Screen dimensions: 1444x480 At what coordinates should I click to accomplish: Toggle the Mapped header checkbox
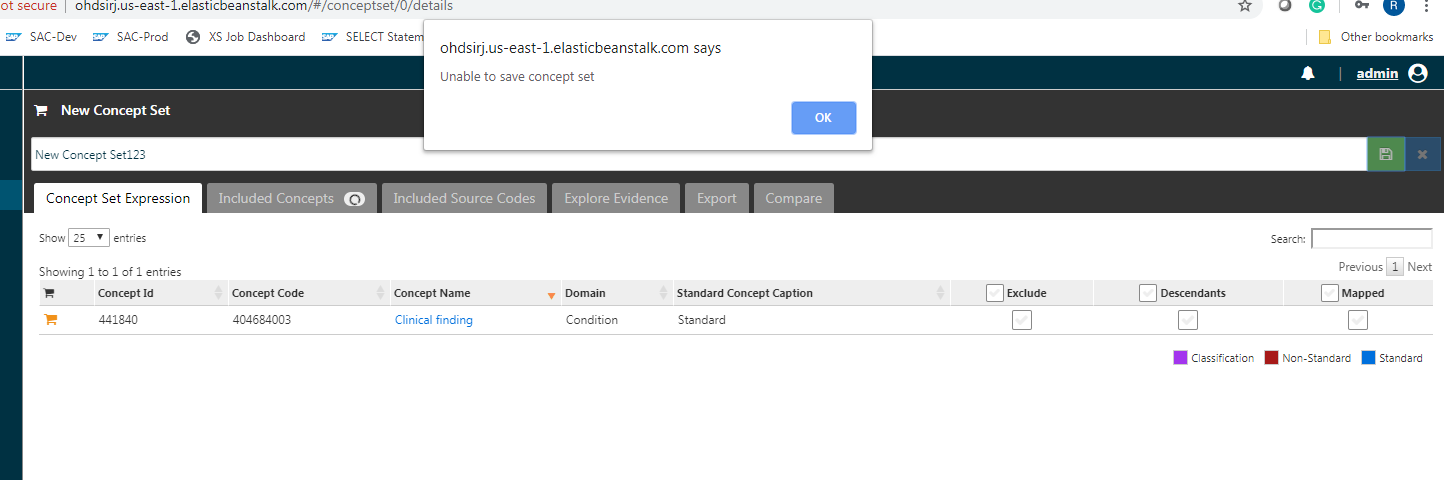pos(1330,293)
